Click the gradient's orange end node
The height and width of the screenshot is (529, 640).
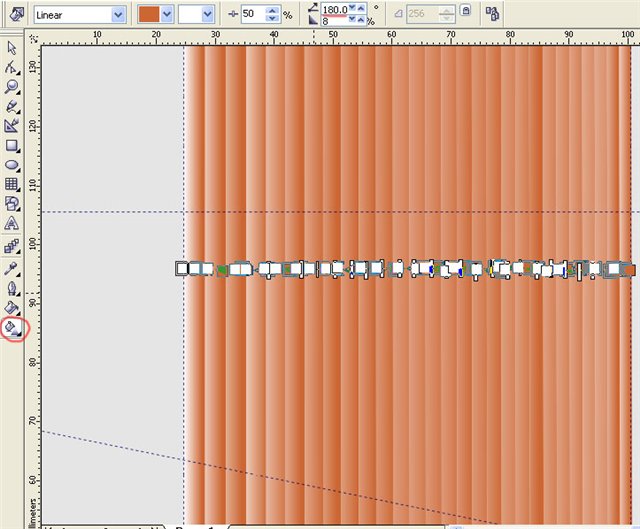(x=630, y=270)
